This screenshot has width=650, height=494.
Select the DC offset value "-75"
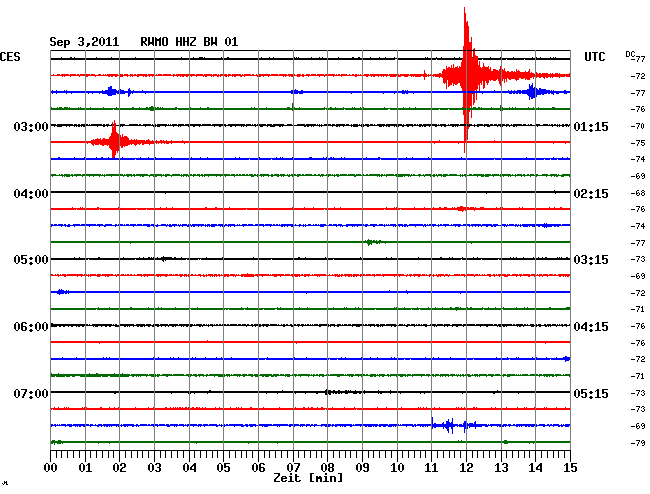coord(638,143)
